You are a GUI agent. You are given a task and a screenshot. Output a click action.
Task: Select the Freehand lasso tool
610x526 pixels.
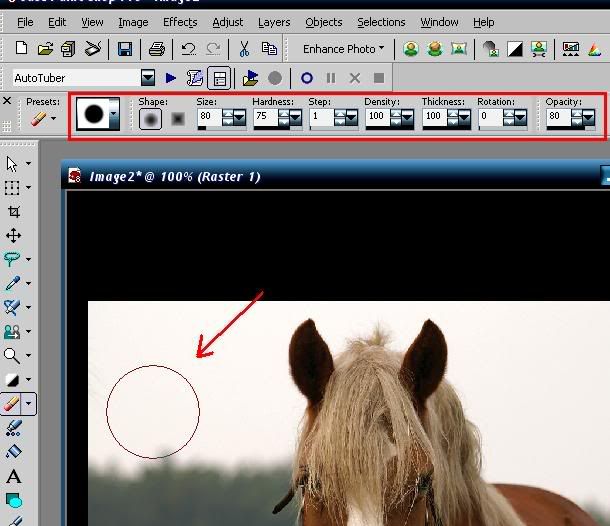click(12, 259)
